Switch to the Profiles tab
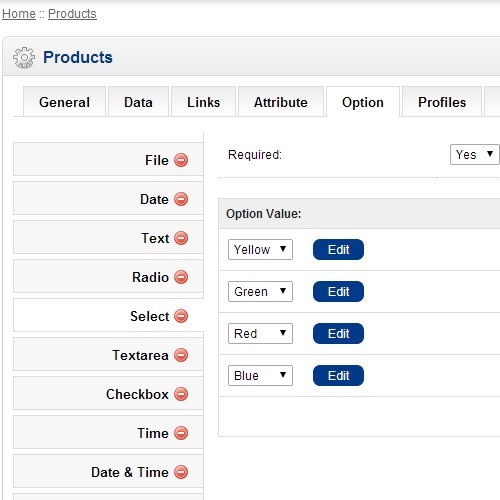This screenshot has height=500, width=500. click(x=442, y=102)
